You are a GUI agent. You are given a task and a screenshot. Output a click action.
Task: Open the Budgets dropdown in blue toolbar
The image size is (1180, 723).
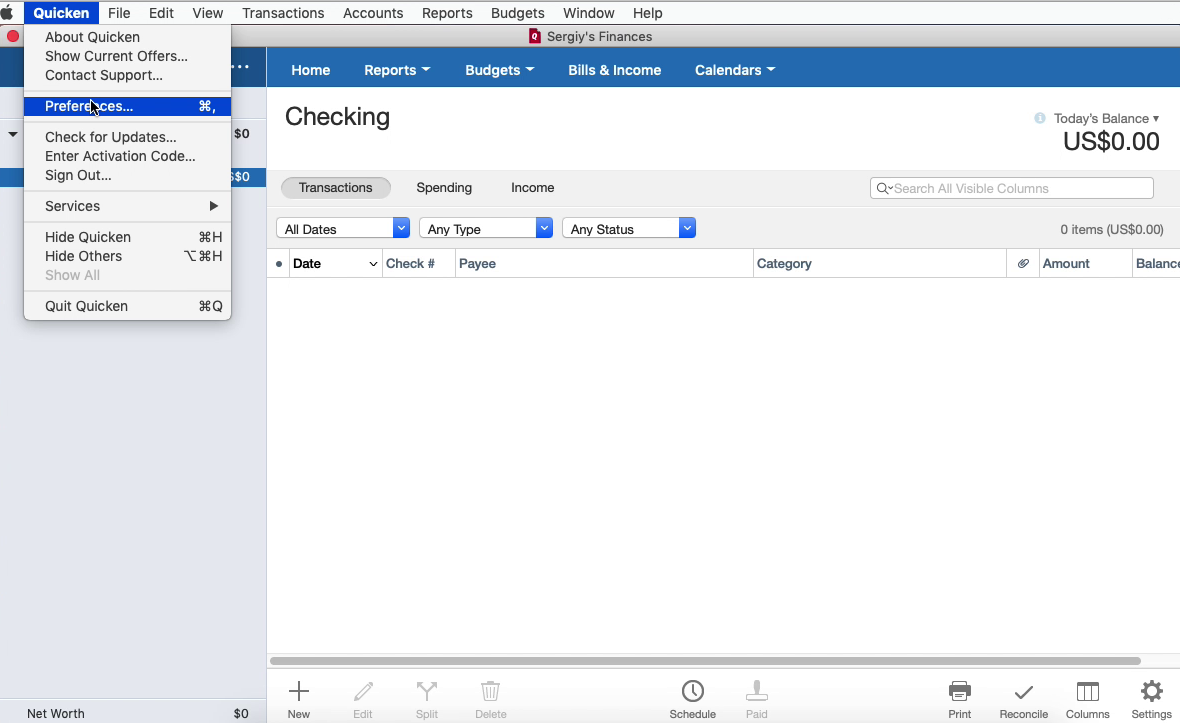(499, 70)
